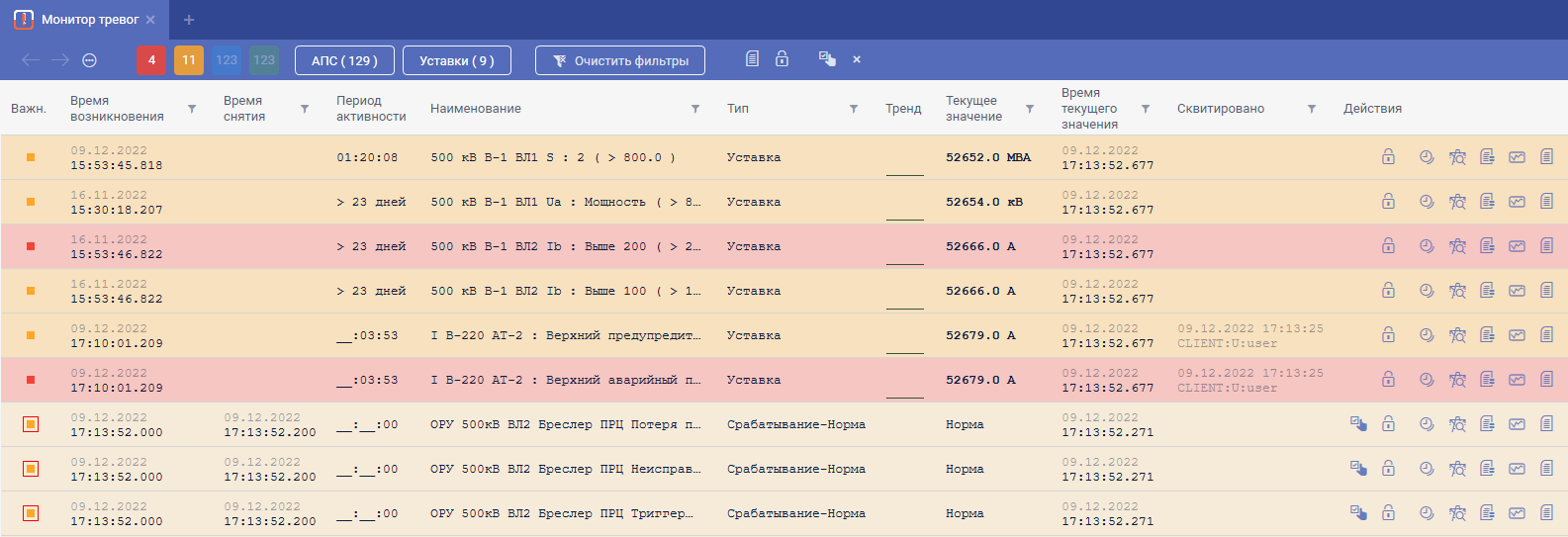Click the acknowledge icon in the top toolbar
Screen dimensions: 1568x537
tap(827, 59)
